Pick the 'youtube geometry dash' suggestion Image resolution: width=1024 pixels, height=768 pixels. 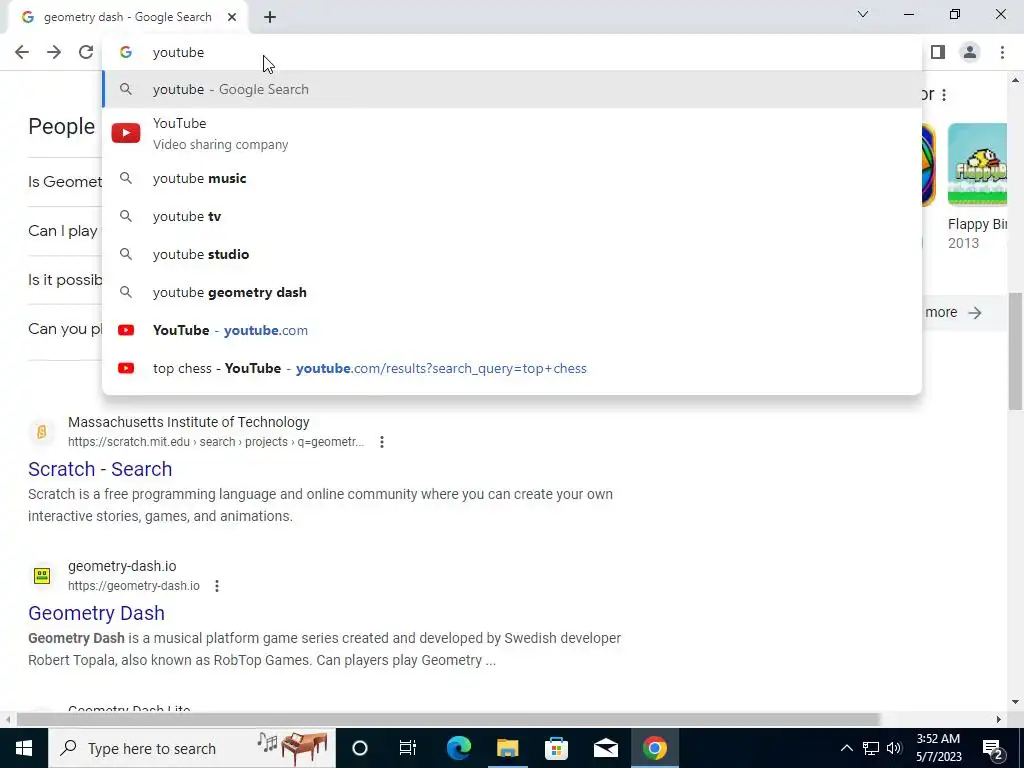coord(512,292)
